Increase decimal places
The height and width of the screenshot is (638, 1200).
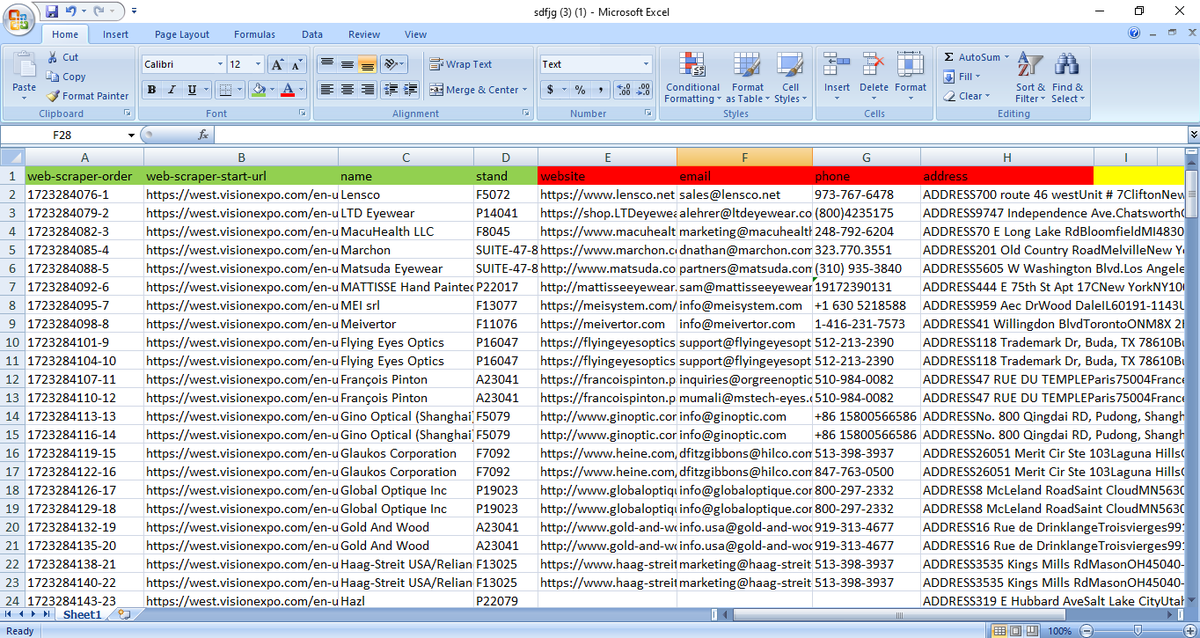coord(624,90)
